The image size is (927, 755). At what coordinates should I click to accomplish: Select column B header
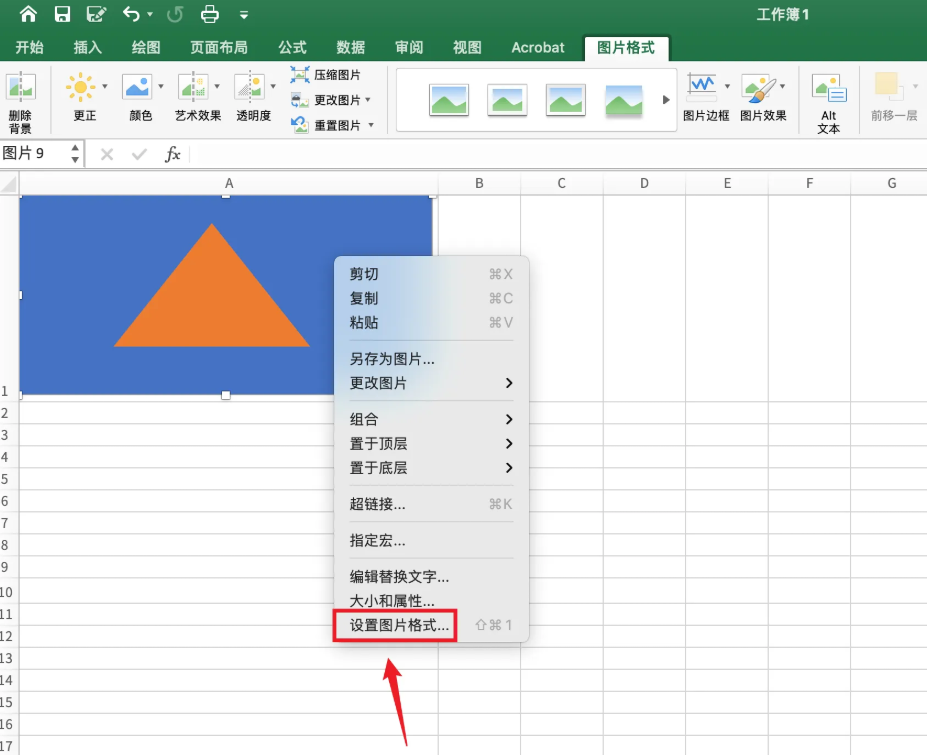click(x=479, y=184)
